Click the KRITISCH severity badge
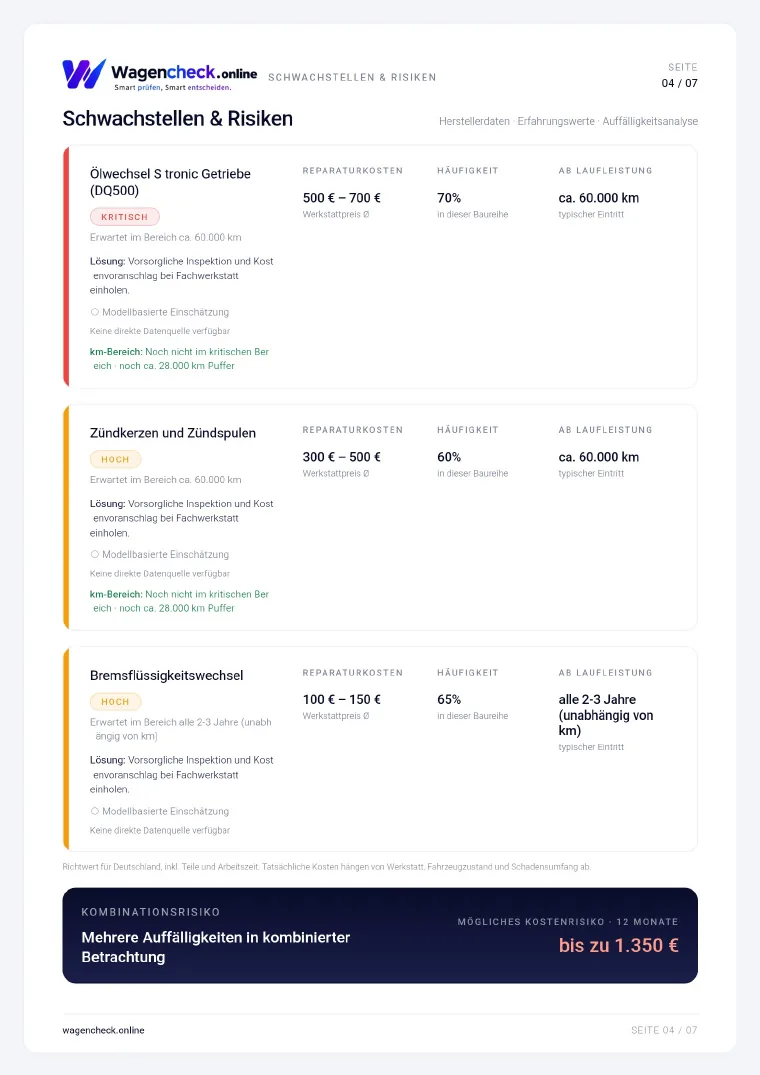Image resolution: width=760 pixels, height=1075 pixels. pyautogui.click(x=125, y=217)
